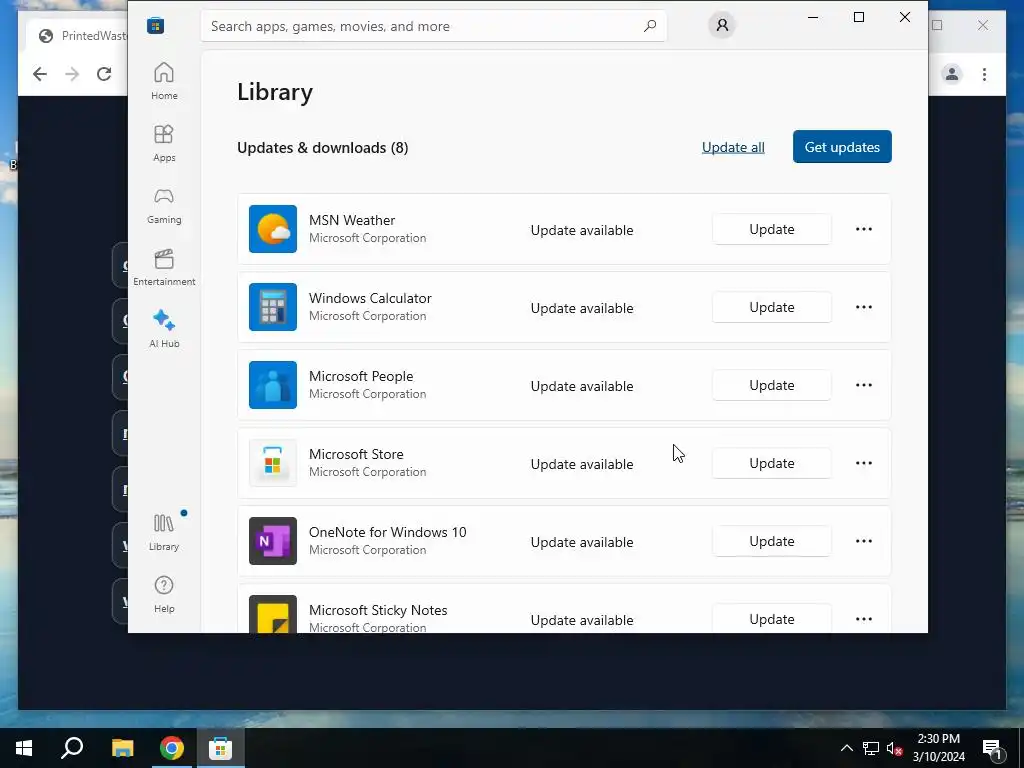Viewport: 1024px width, 768px height.
Task: Click the Windows Calculator app icon
Action: click(273, 307)
